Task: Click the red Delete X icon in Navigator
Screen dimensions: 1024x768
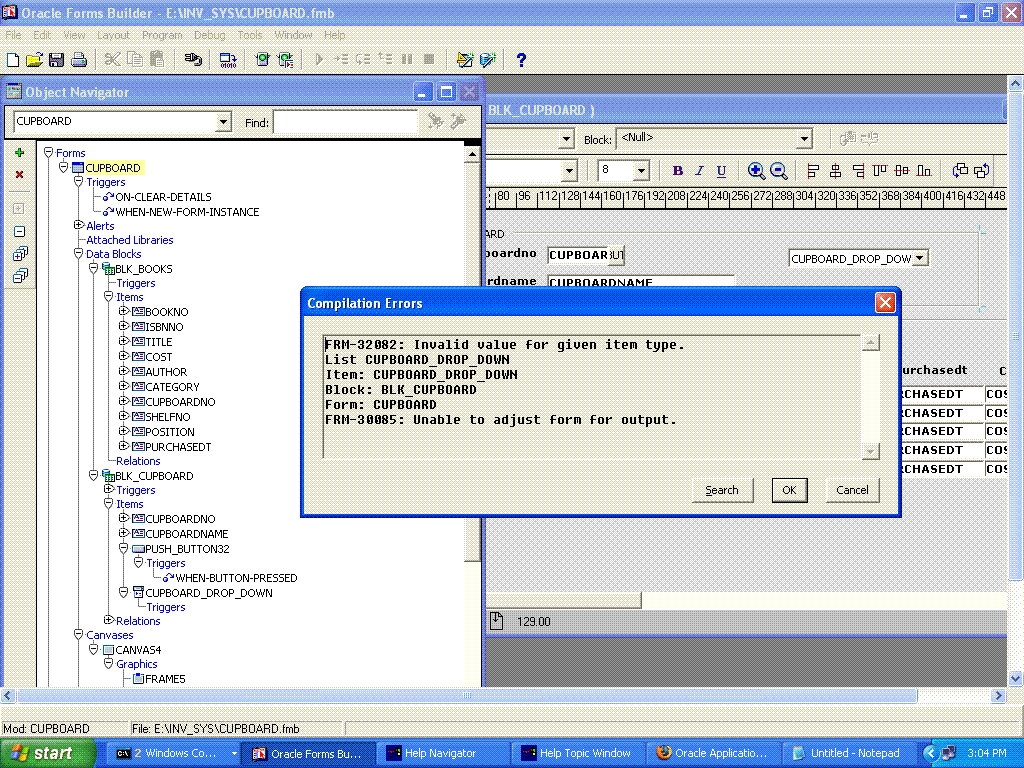Action: 20,174
